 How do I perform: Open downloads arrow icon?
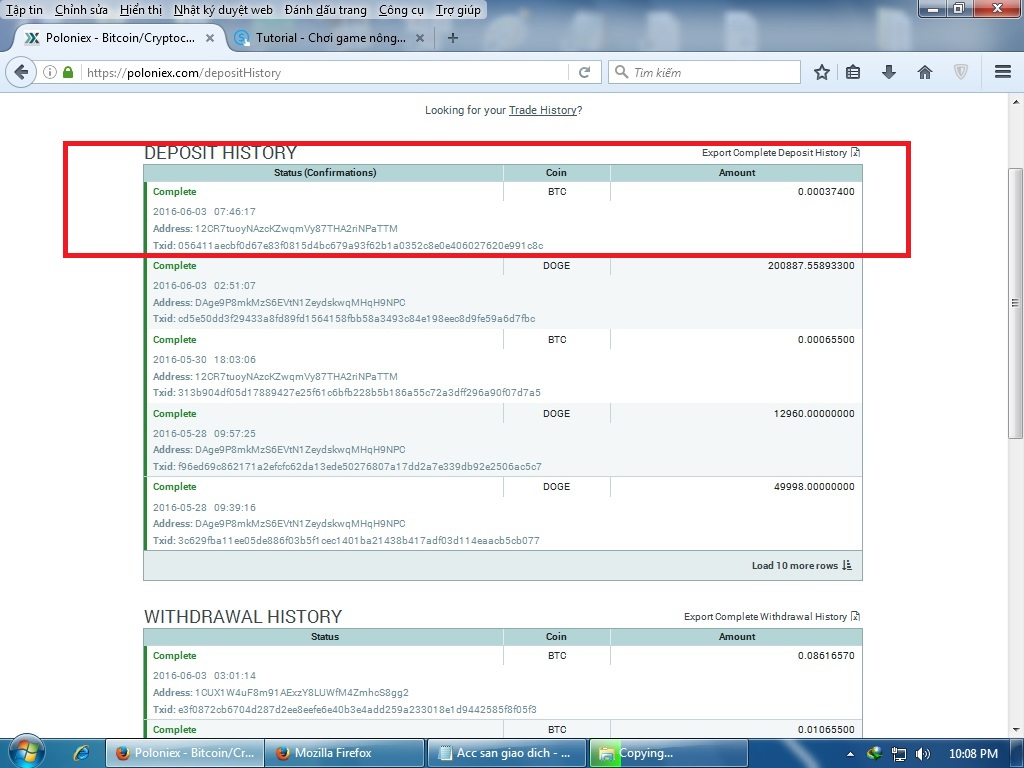tap(888, 72)
